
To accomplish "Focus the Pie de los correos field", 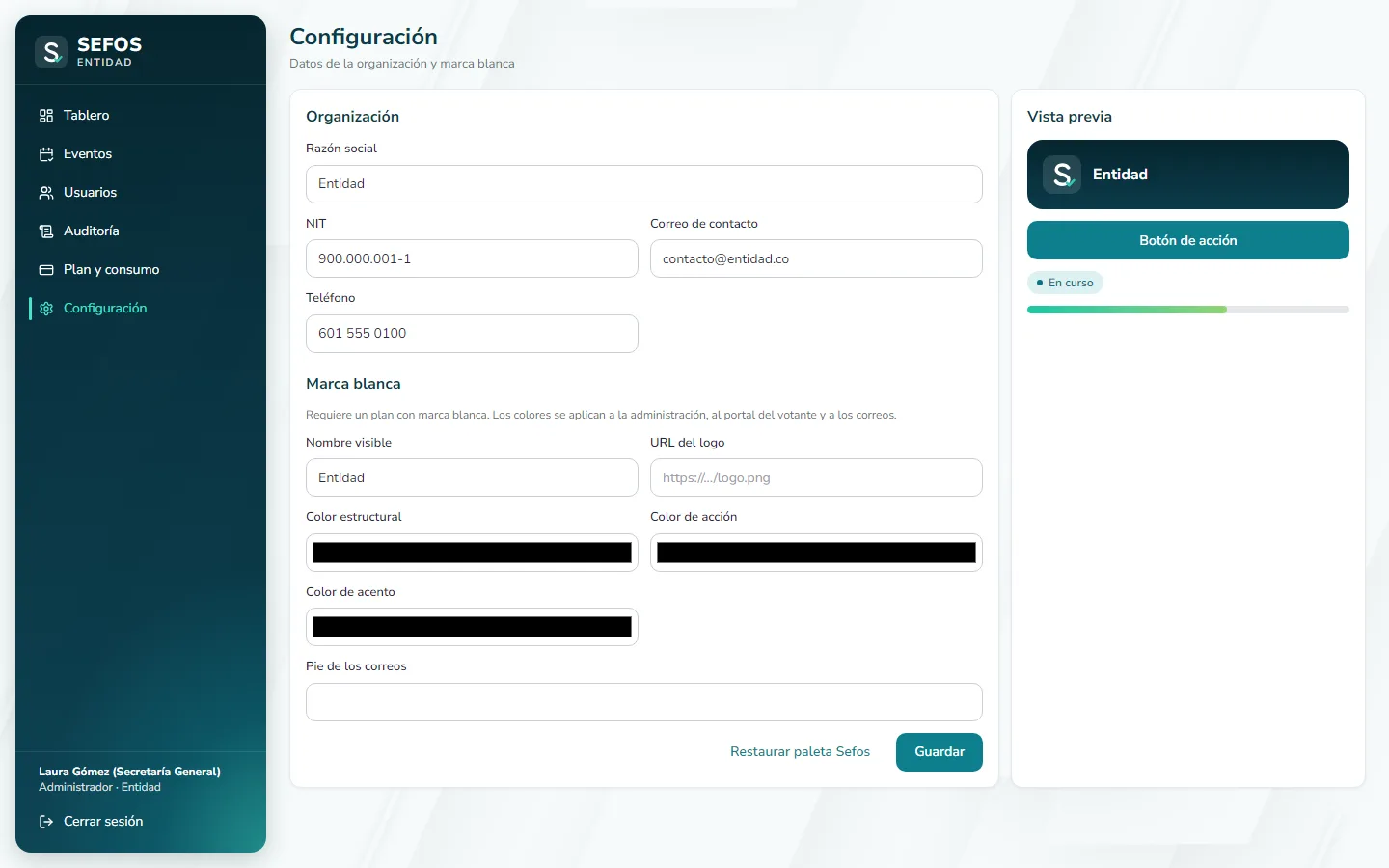I will coord(644,702).
